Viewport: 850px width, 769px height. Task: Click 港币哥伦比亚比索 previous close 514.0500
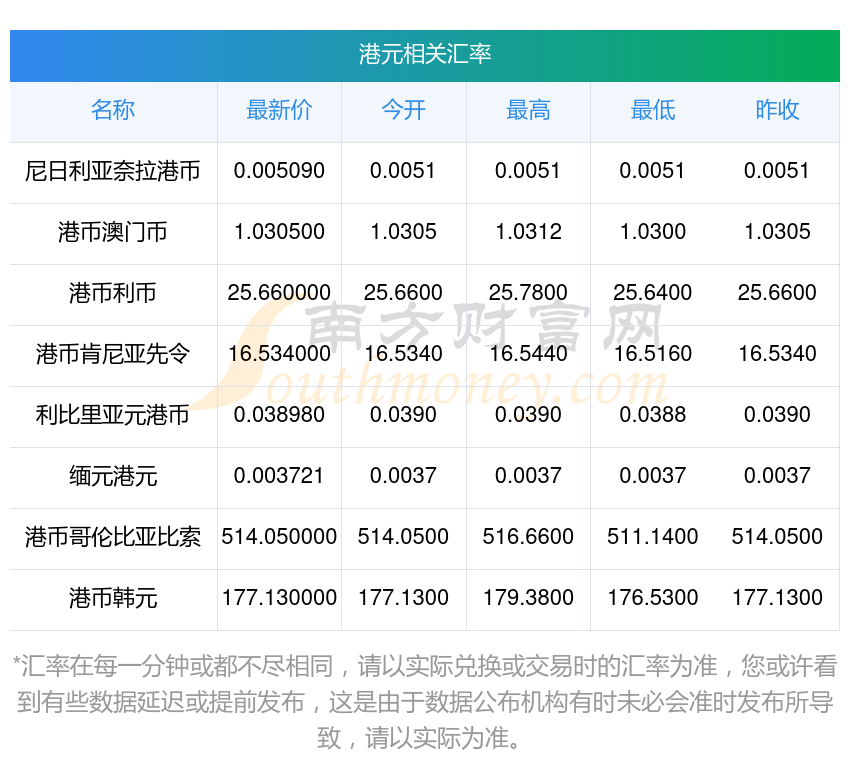point(777,537)
